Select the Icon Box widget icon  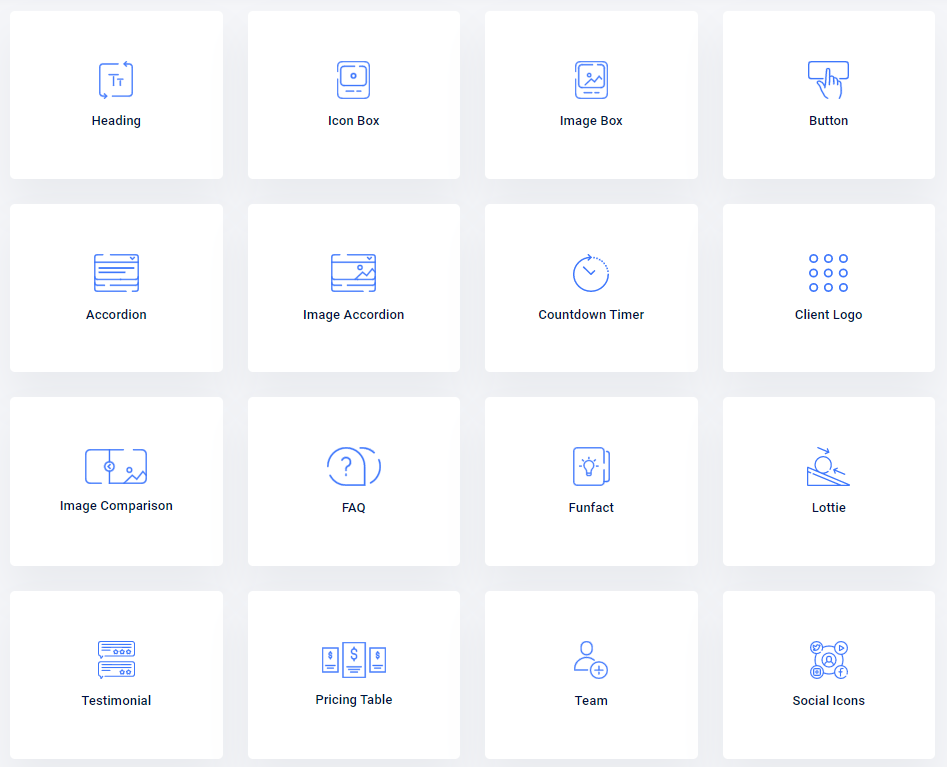pyautogui.click(x=353, y=80)
